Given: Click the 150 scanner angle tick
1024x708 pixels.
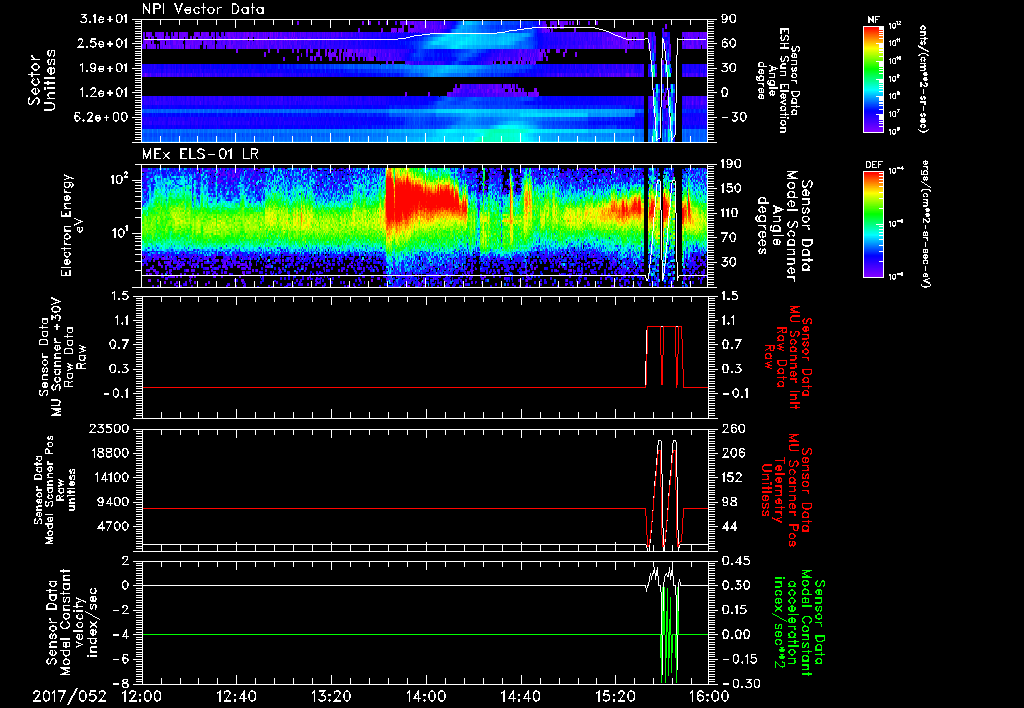Looking at the screenshot, I should click(731, 189).
